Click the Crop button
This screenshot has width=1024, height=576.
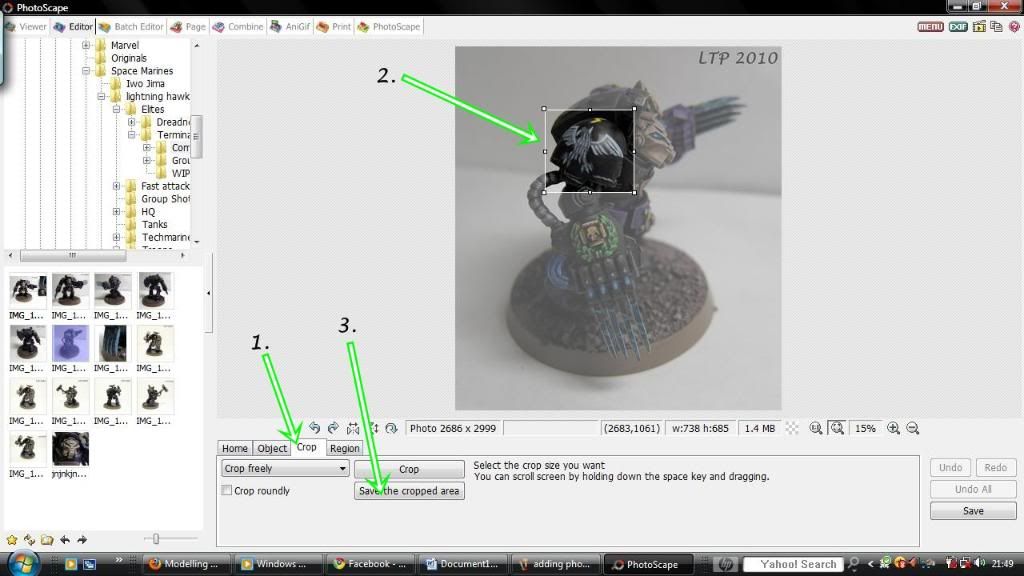point(409,469)
